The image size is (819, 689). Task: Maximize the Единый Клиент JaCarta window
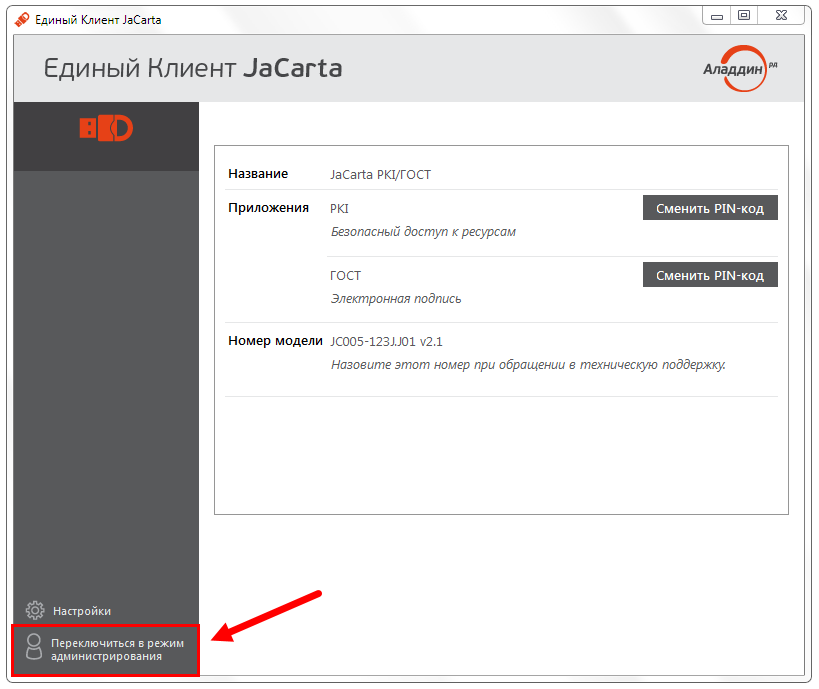[744, 15]
